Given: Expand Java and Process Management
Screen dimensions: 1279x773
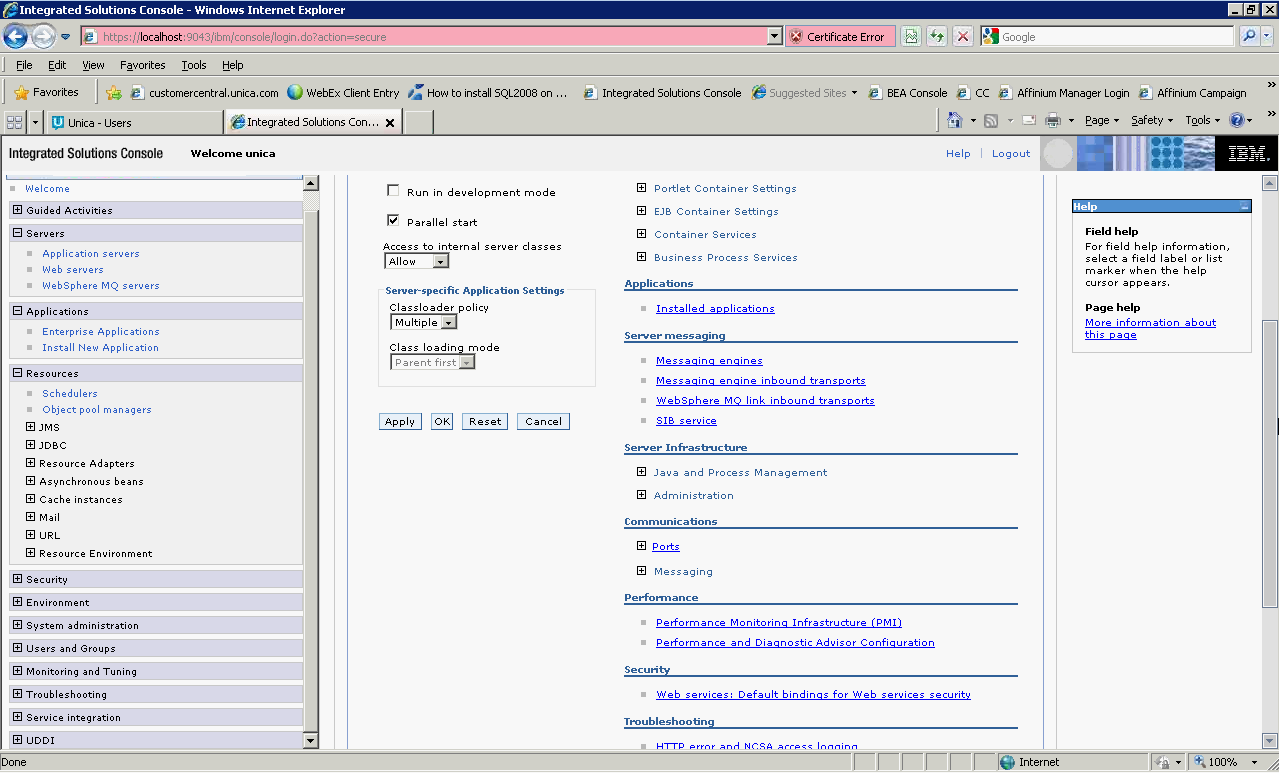Looking at the screenshot, I should [x=642, y=472].
